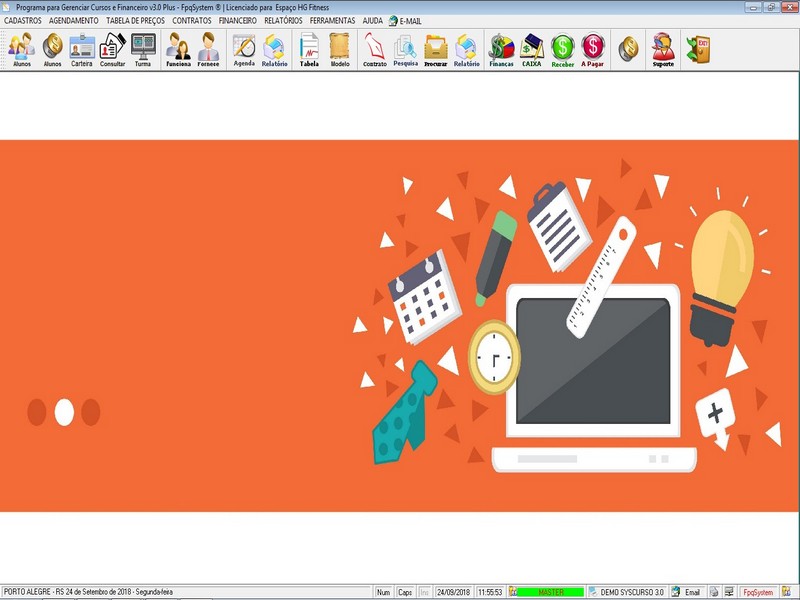
Task: Click the PORTO ALEGRE date status text
Action: [88, 592]
